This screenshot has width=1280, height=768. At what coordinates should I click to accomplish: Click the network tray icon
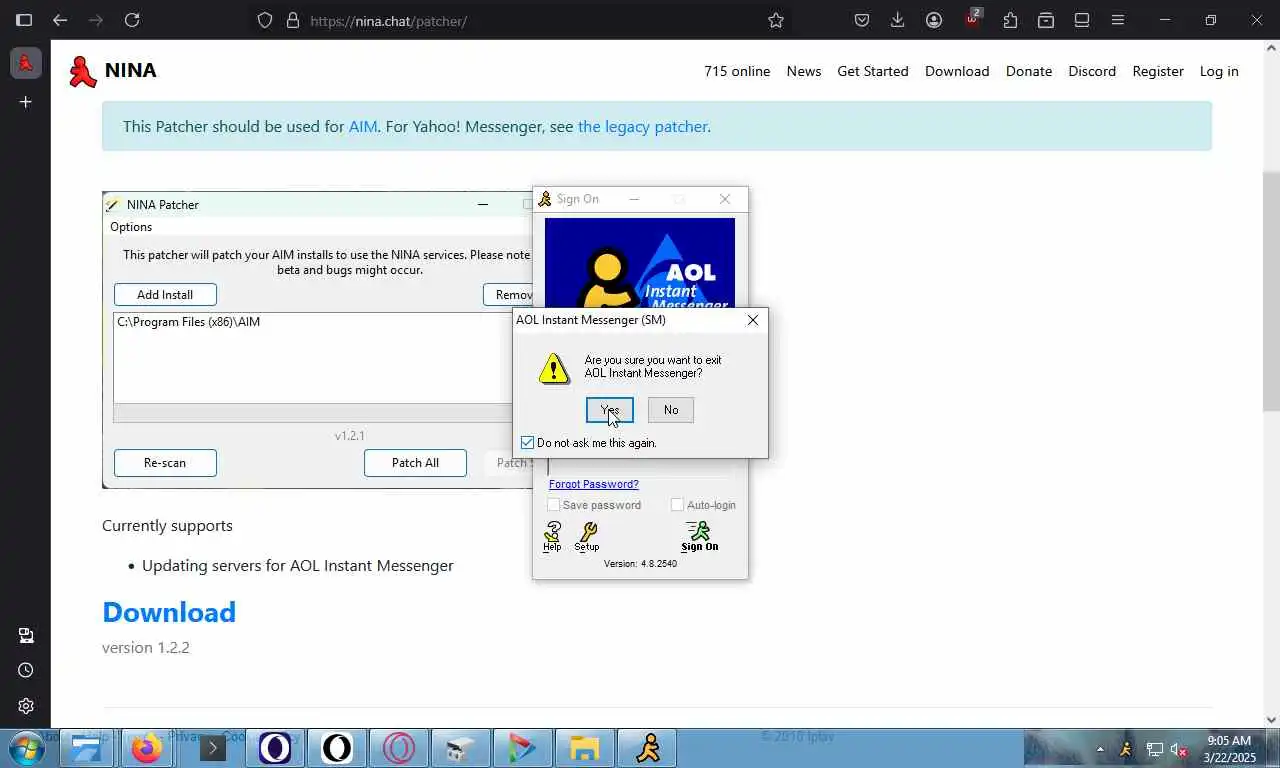(1154, 749)
